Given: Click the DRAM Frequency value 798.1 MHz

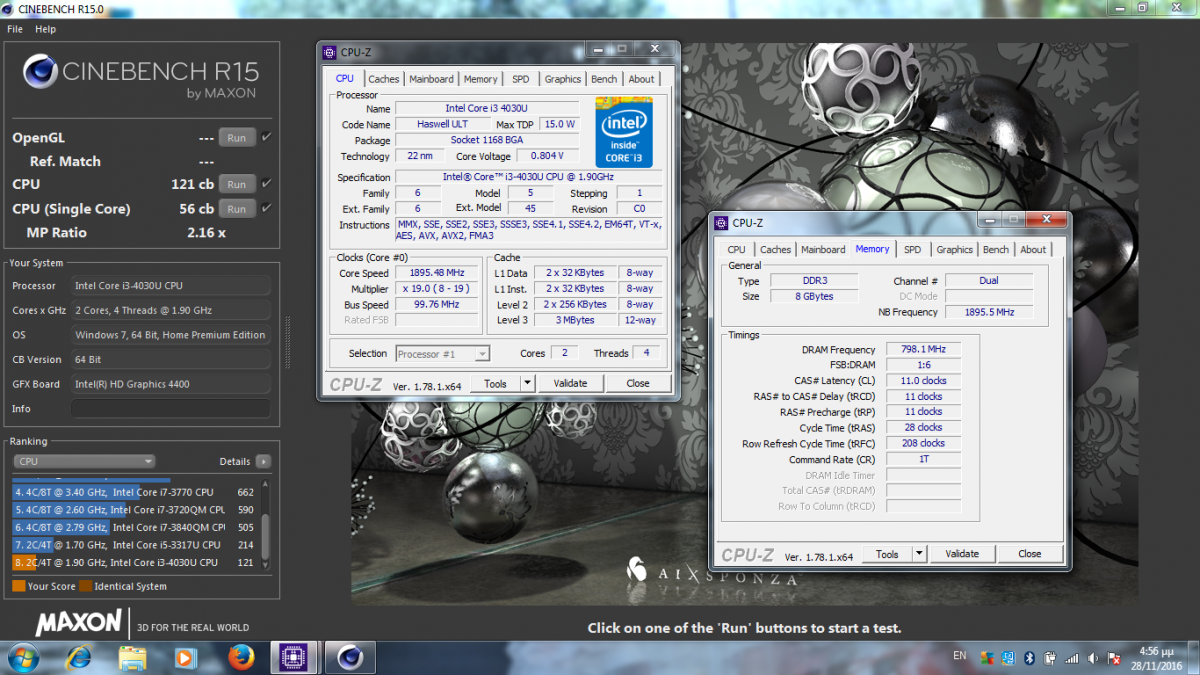Looking at the screenshot, I should [923, 350].
